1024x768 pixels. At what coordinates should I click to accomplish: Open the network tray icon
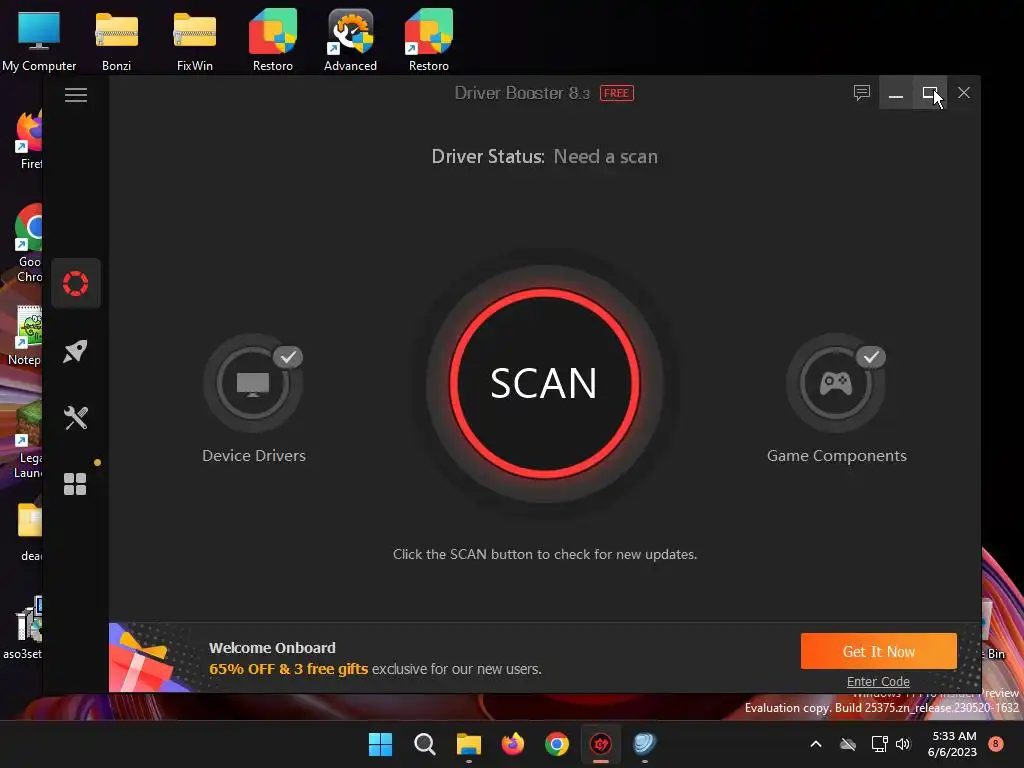coord(879,744)
